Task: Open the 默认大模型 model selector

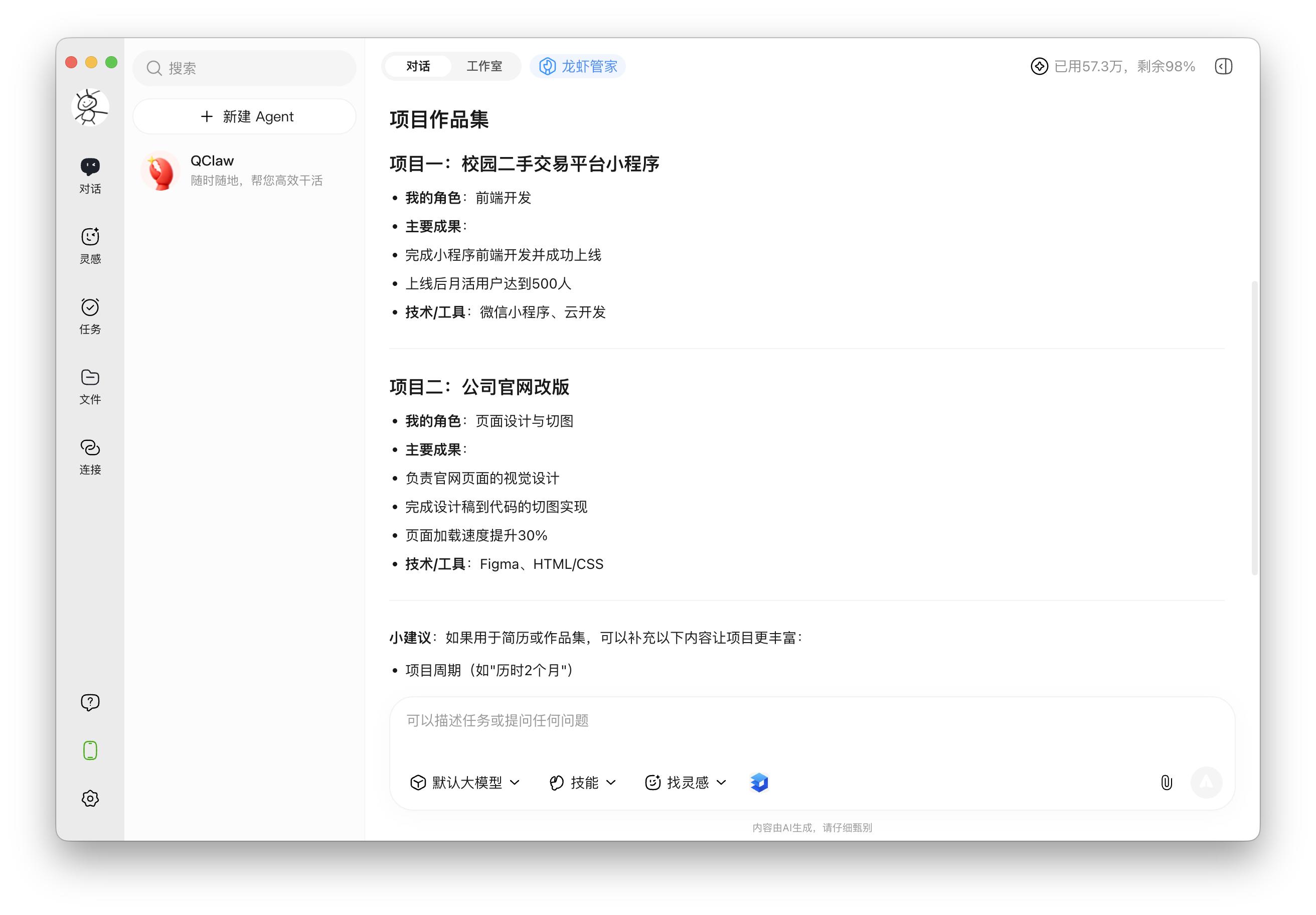Action: pyautogui.click(x=465, y=782)
